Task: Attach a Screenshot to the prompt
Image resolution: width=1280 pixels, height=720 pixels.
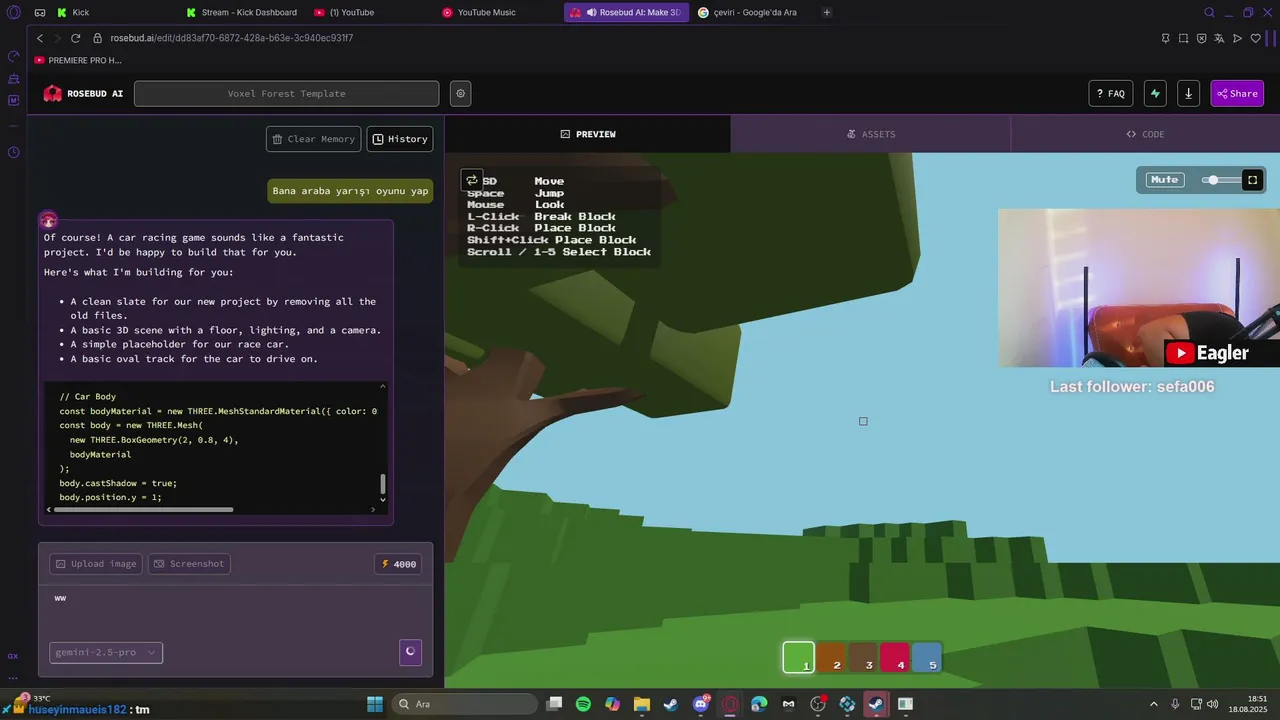Action: click(x=189, y=564)
